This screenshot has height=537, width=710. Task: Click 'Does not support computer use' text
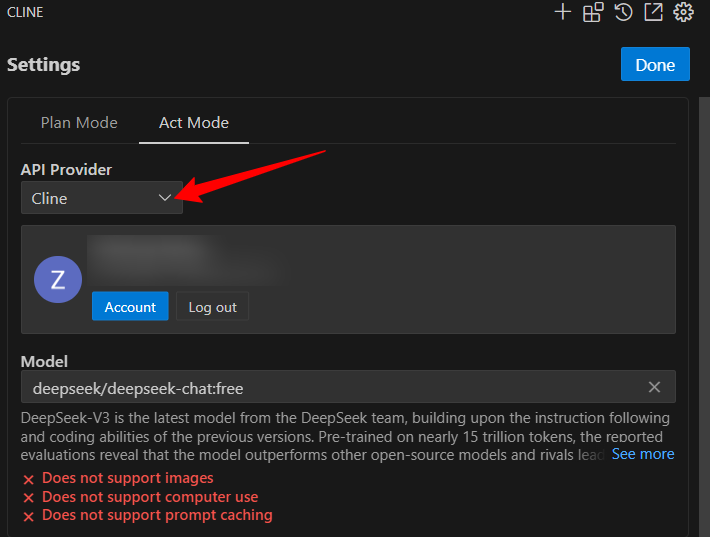pyautogui.click(x=150, y=497)
